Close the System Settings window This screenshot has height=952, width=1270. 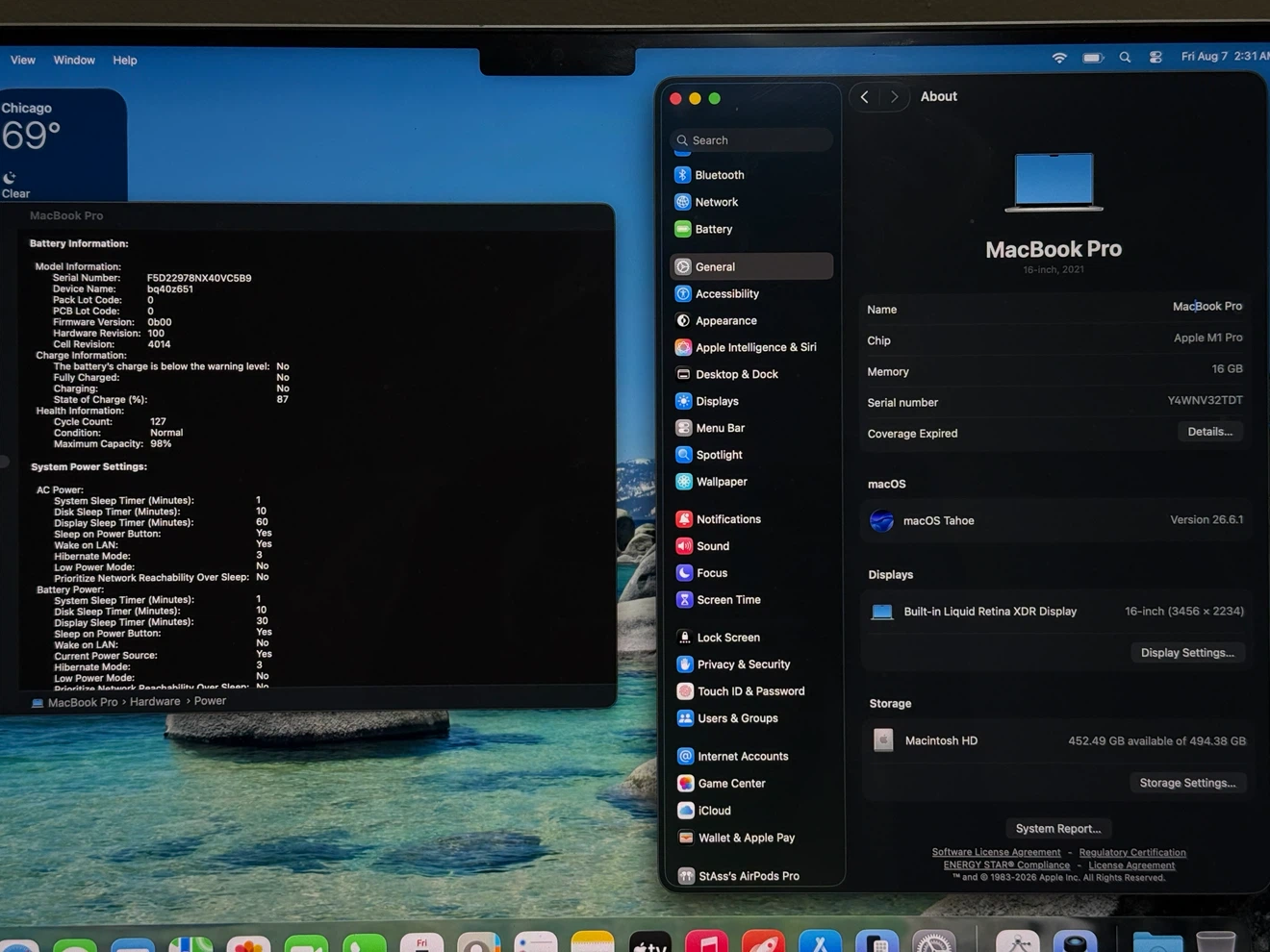click(675, 98)
